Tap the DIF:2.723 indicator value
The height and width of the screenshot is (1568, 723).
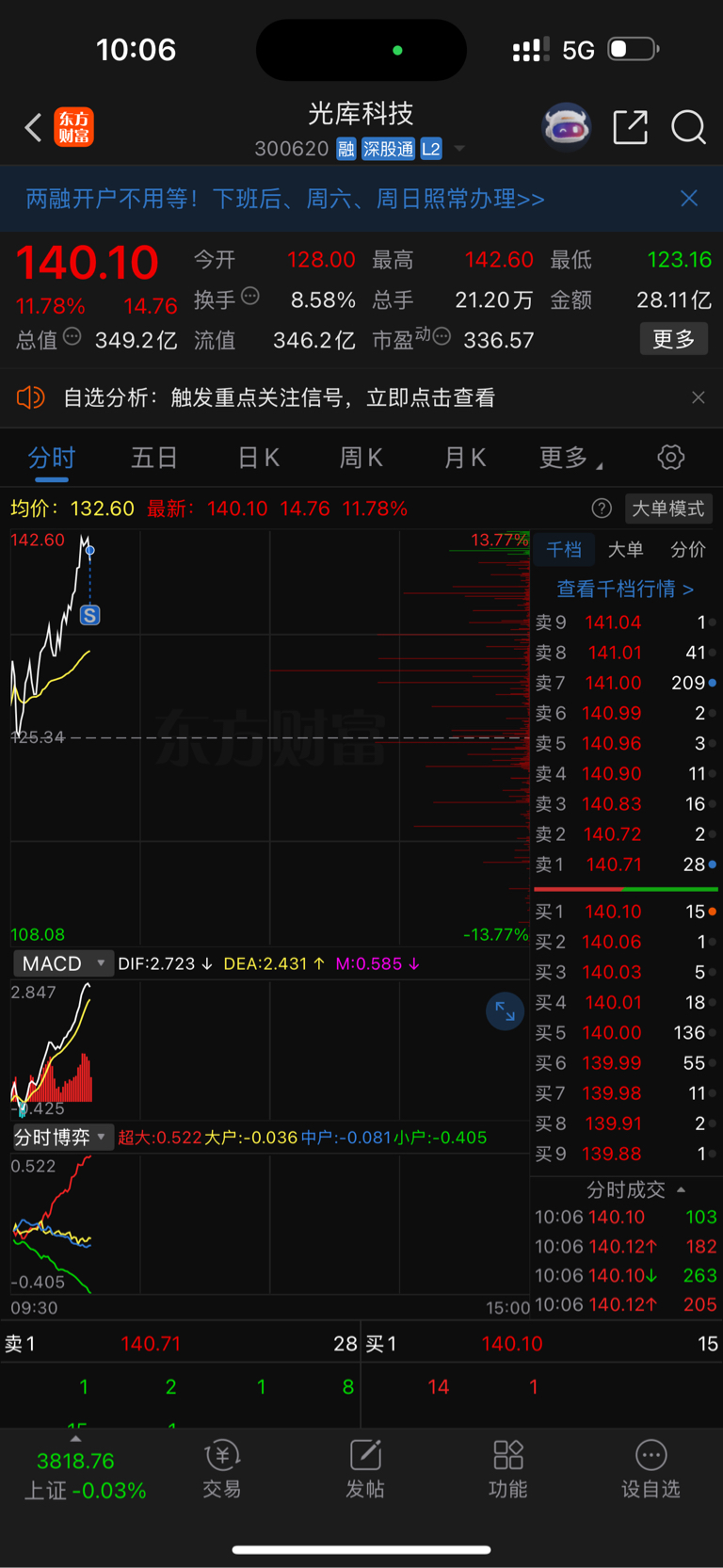(165, 963)
